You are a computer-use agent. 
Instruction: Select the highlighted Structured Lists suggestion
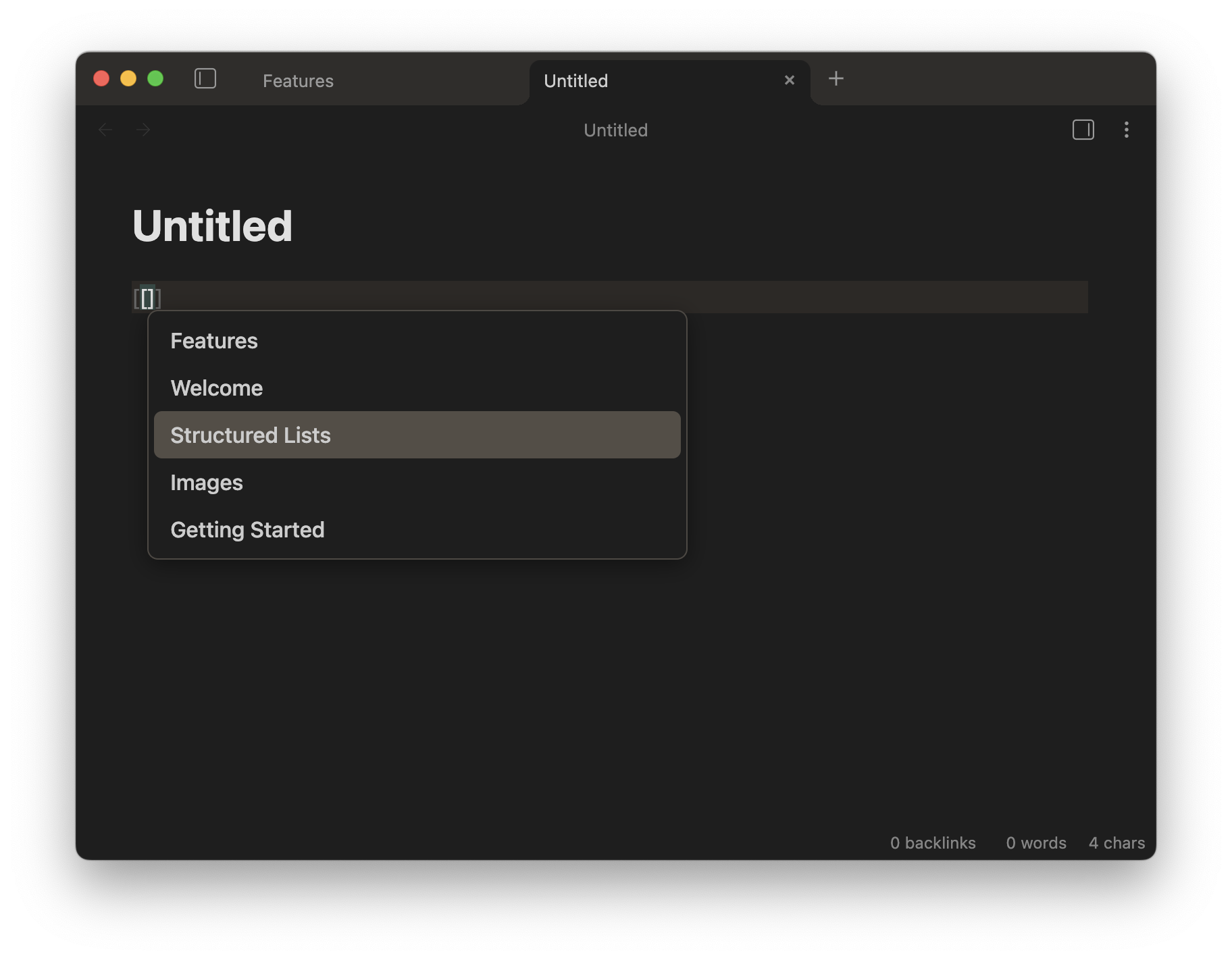pos(251,435)
